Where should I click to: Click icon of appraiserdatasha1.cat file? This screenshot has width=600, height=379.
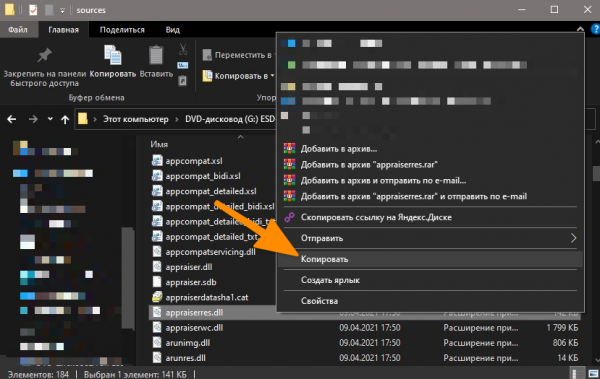[157, 297]
